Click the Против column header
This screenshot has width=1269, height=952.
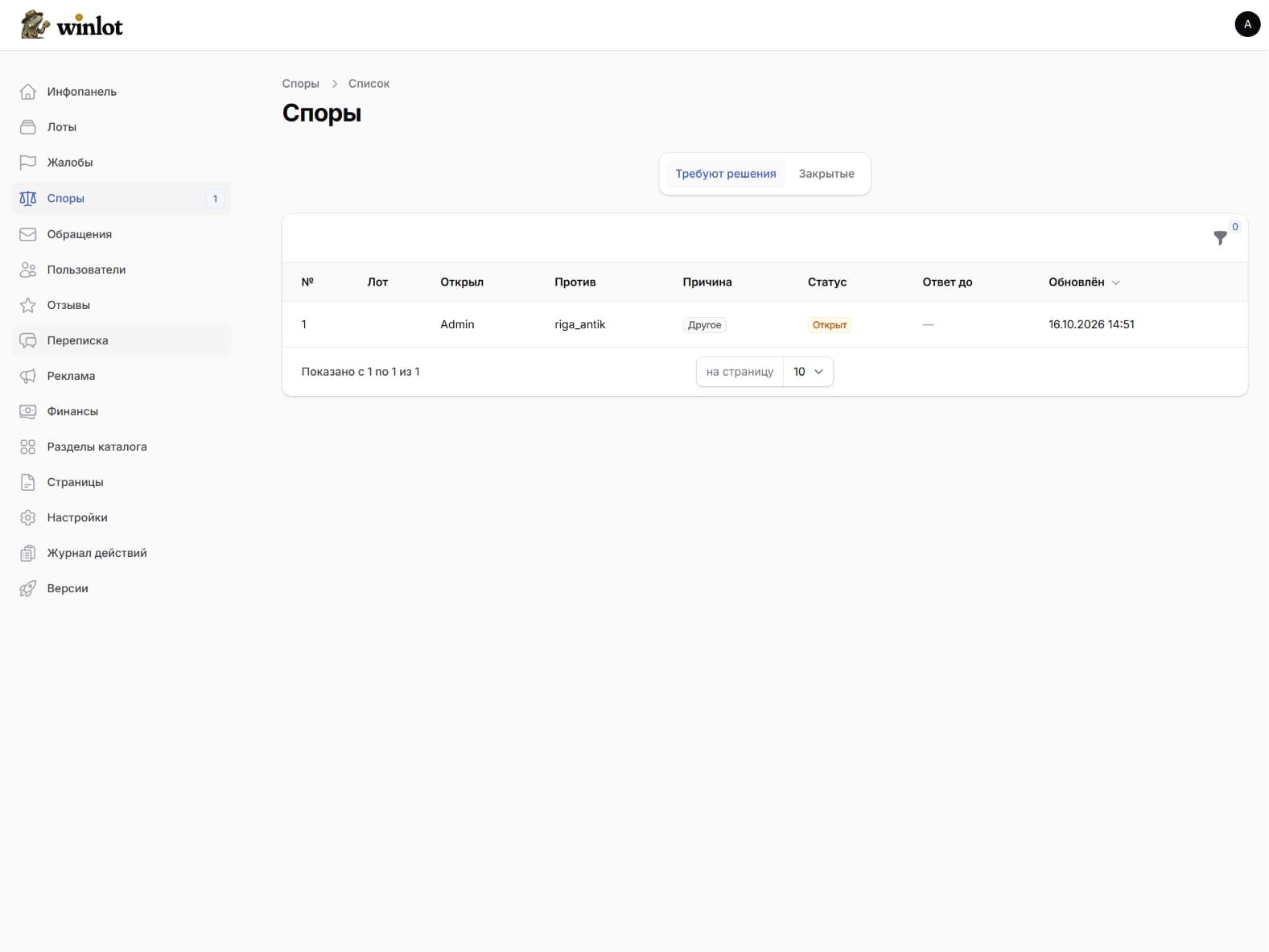coord(575,282)
